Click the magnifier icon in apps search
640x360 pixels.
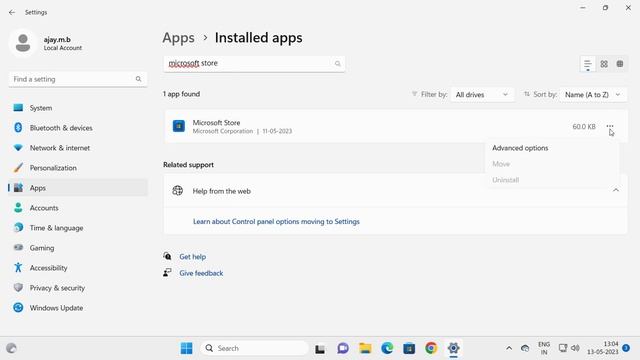338,64
